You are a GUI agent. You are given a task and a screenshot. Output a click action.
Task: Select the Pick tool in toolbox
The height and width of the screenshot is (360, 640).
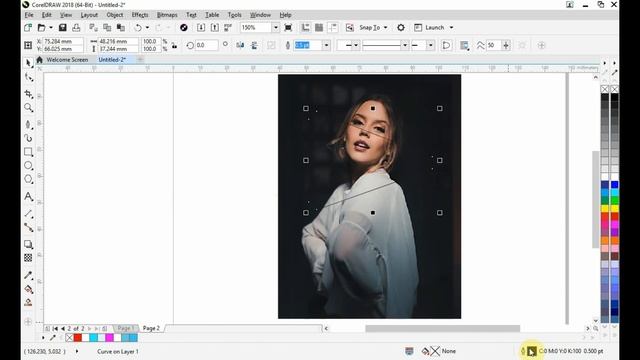tap(28, 63)
